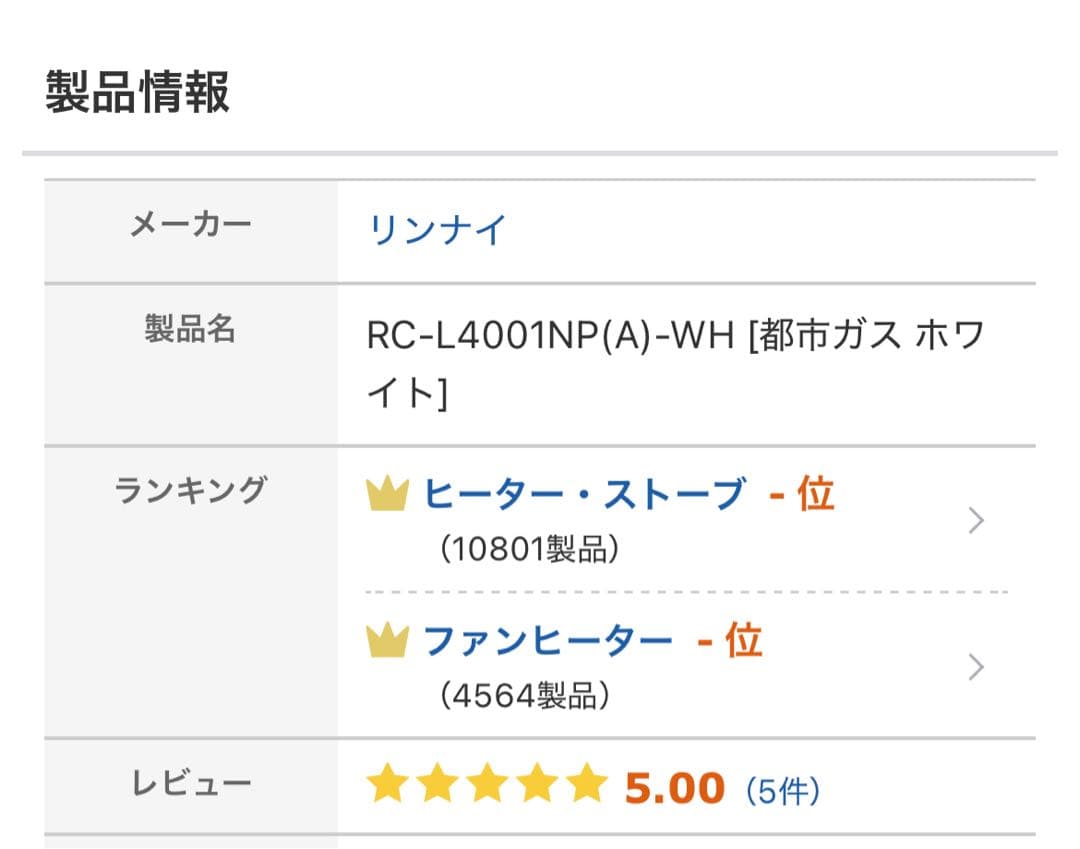Click the 10801製品 product count
Screen dimensions: 1080x849
[x=530, y=549]
